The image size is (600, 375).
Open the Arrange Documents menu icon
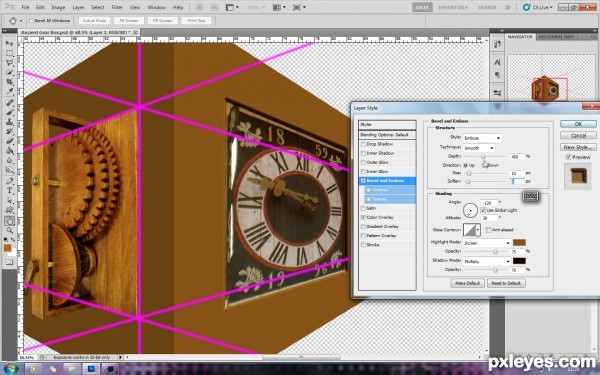pos(279,7)
